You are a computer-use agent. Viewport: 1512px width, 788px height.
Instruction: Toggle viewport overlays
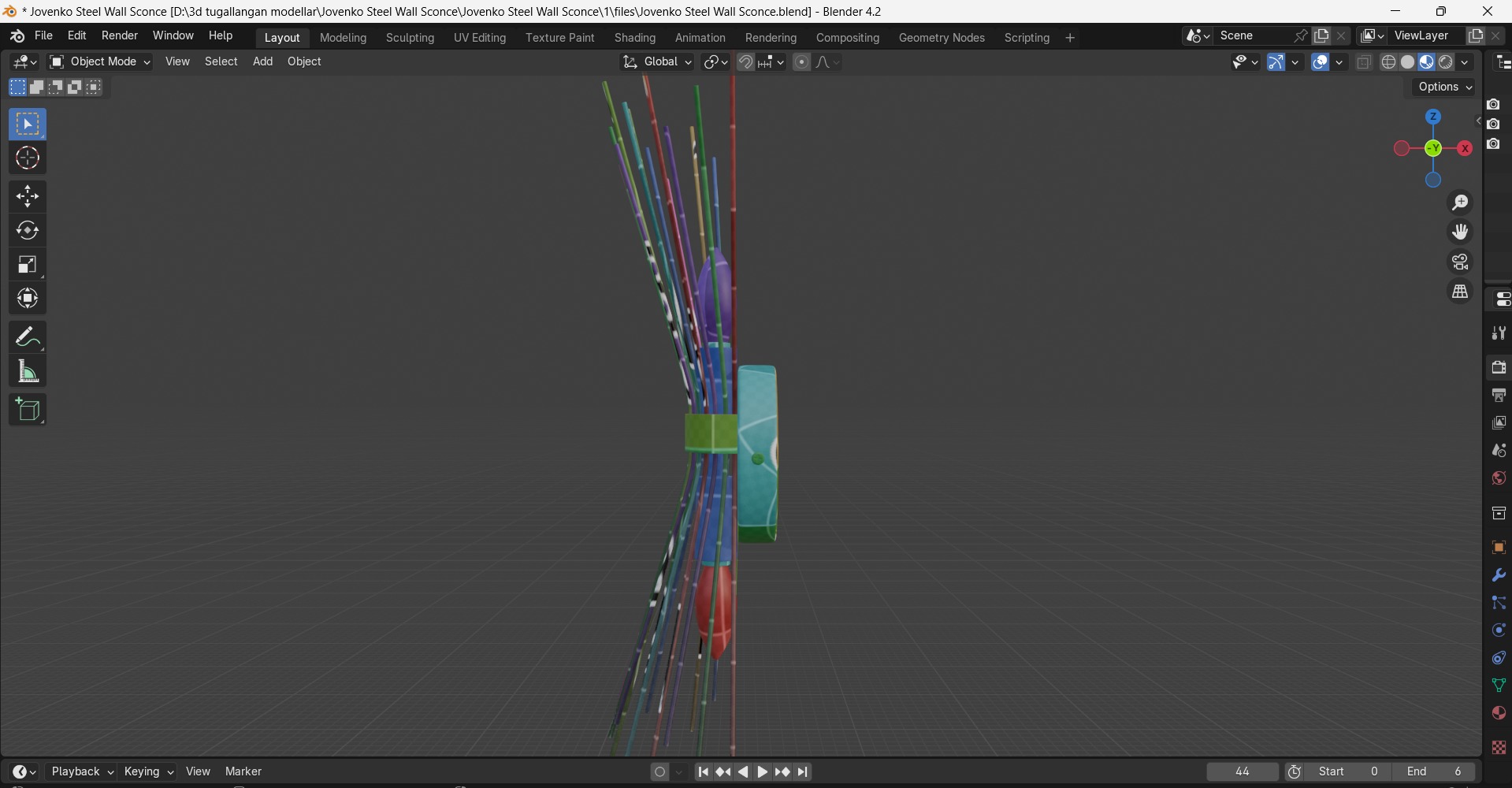pos(1321,62)
